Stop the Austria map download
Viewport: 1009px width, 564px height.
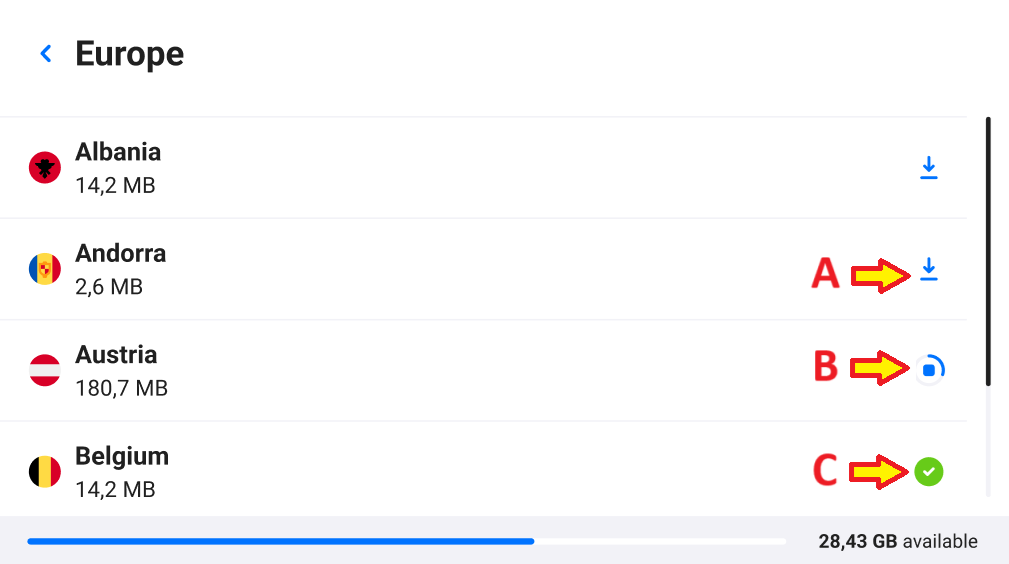[929, 370]
